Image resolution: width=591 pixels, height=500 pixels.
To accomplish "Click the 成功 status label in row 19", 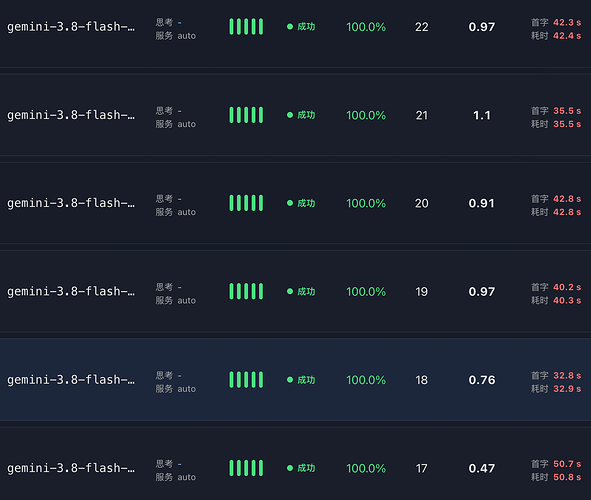I will [306, 292].
